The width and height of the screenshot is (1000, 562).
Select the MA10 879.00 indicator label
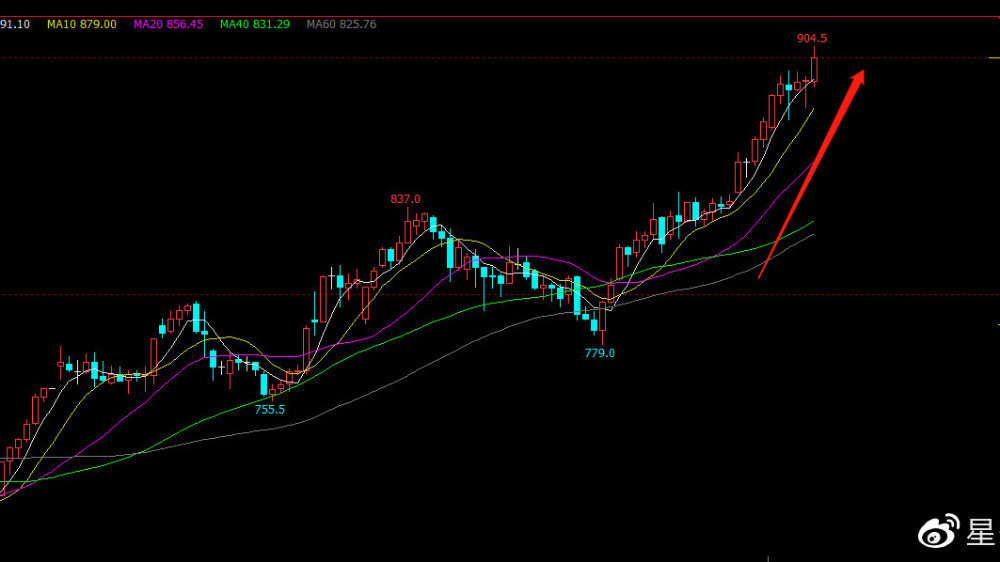click(82, 24)
